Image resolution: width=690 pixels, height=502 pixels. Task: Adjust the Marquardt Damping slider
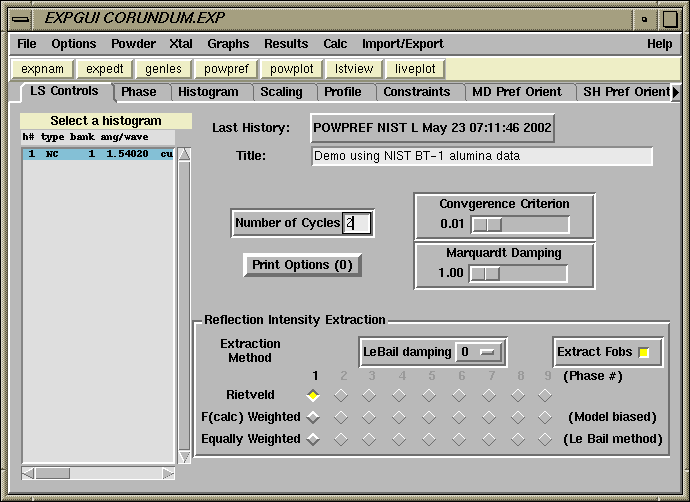(x=518, y=274)
